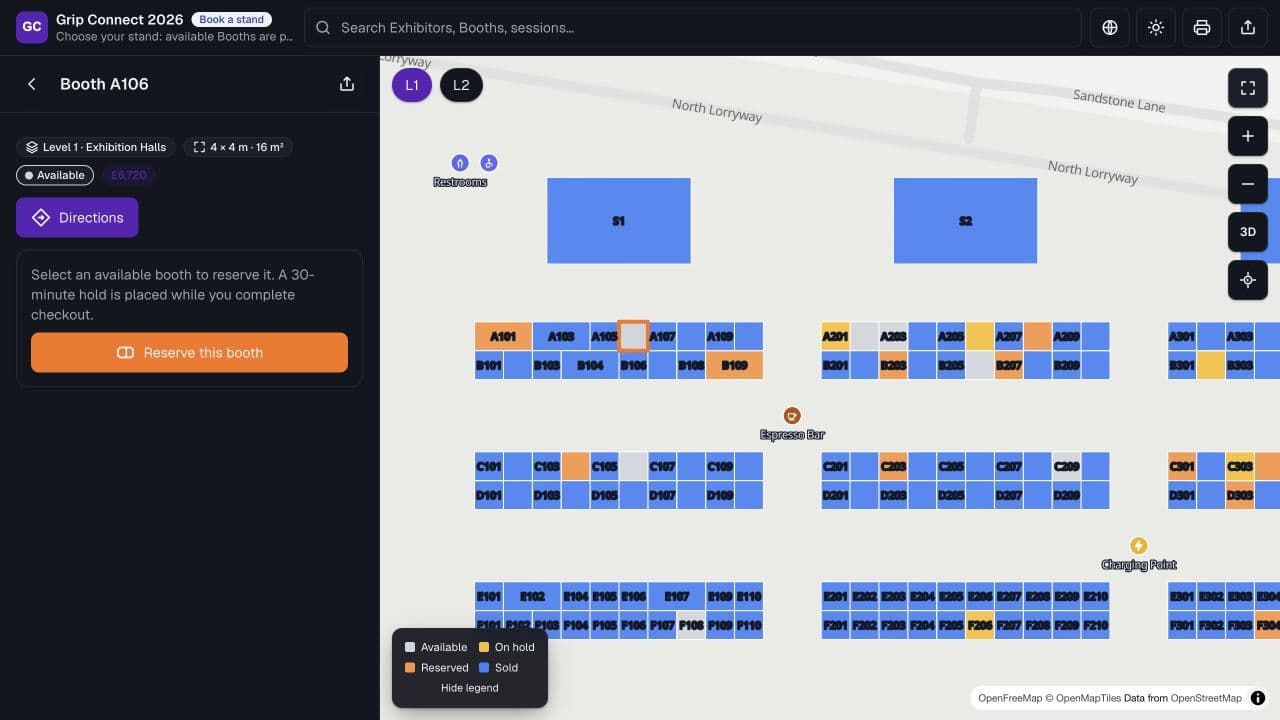Select stand S2 on the map
1280x720 pixels.
965,221
